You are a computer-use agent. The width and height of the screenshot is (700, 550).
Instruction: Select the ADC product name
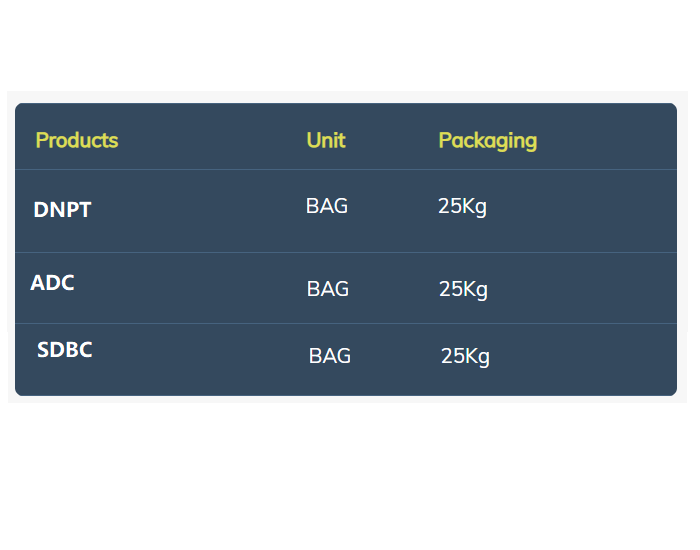tap(52, 283)
